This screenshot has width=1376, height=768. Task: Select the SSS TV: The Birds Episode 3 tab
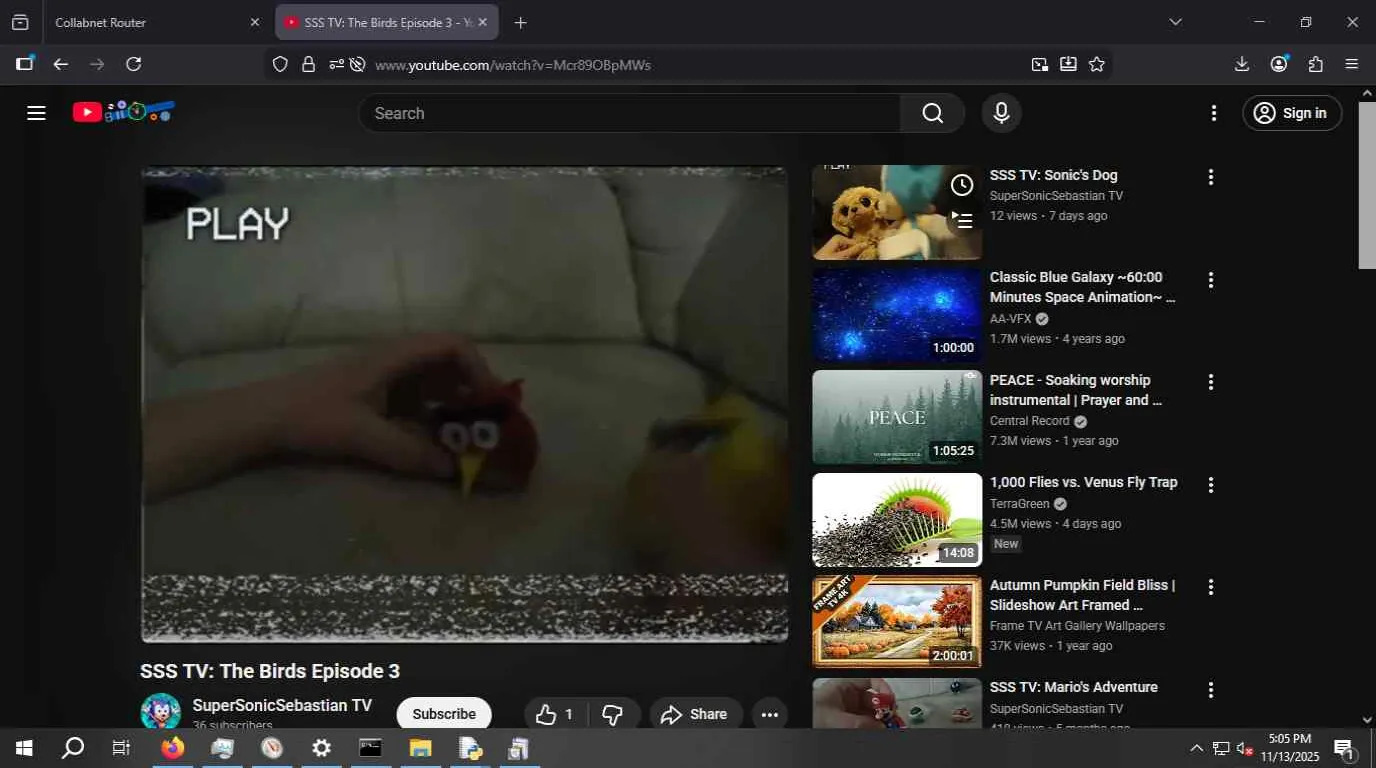pos(386,22)
